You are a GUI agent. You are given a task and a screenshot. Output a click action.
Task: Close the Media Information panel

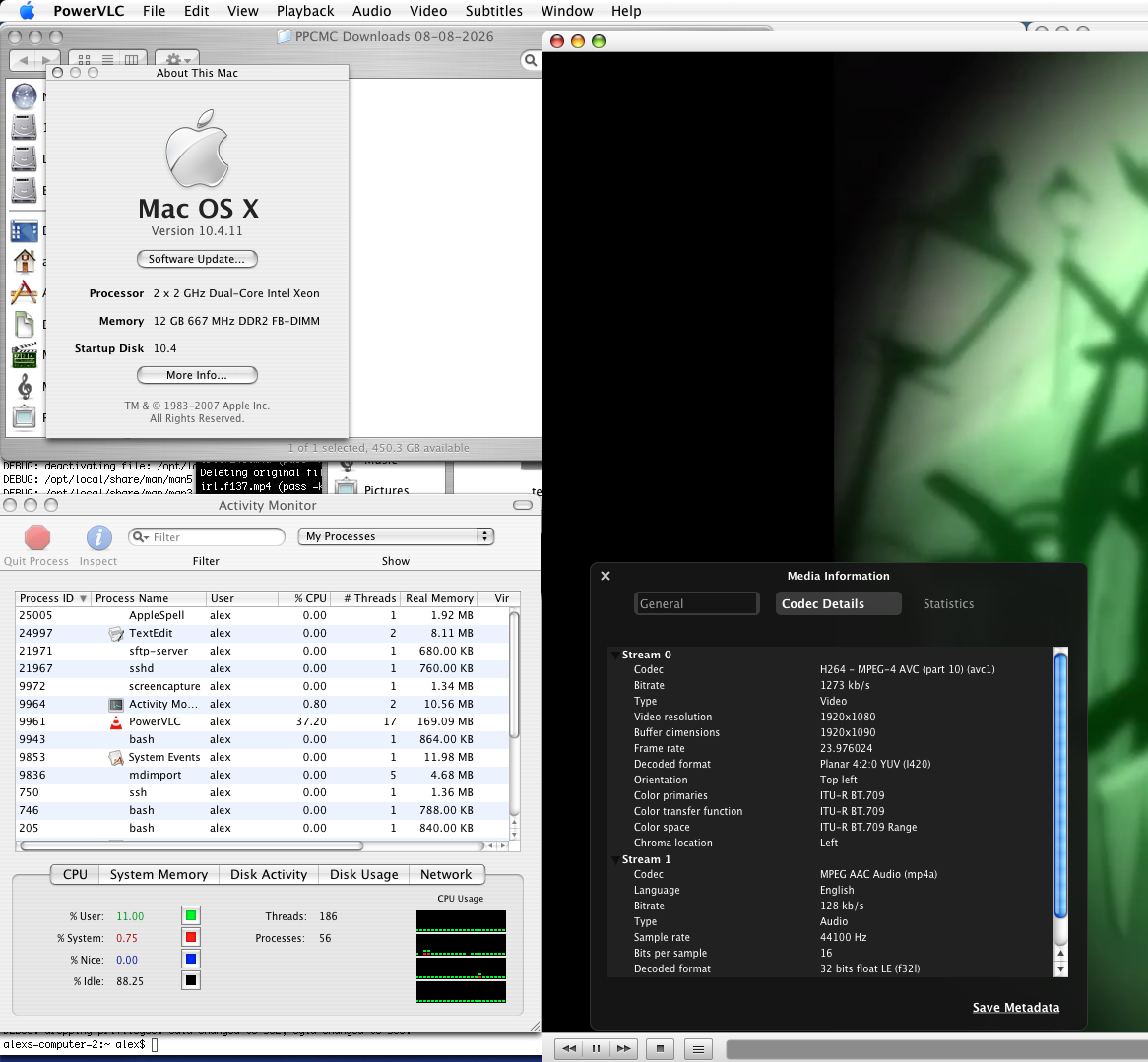point(606,576)
